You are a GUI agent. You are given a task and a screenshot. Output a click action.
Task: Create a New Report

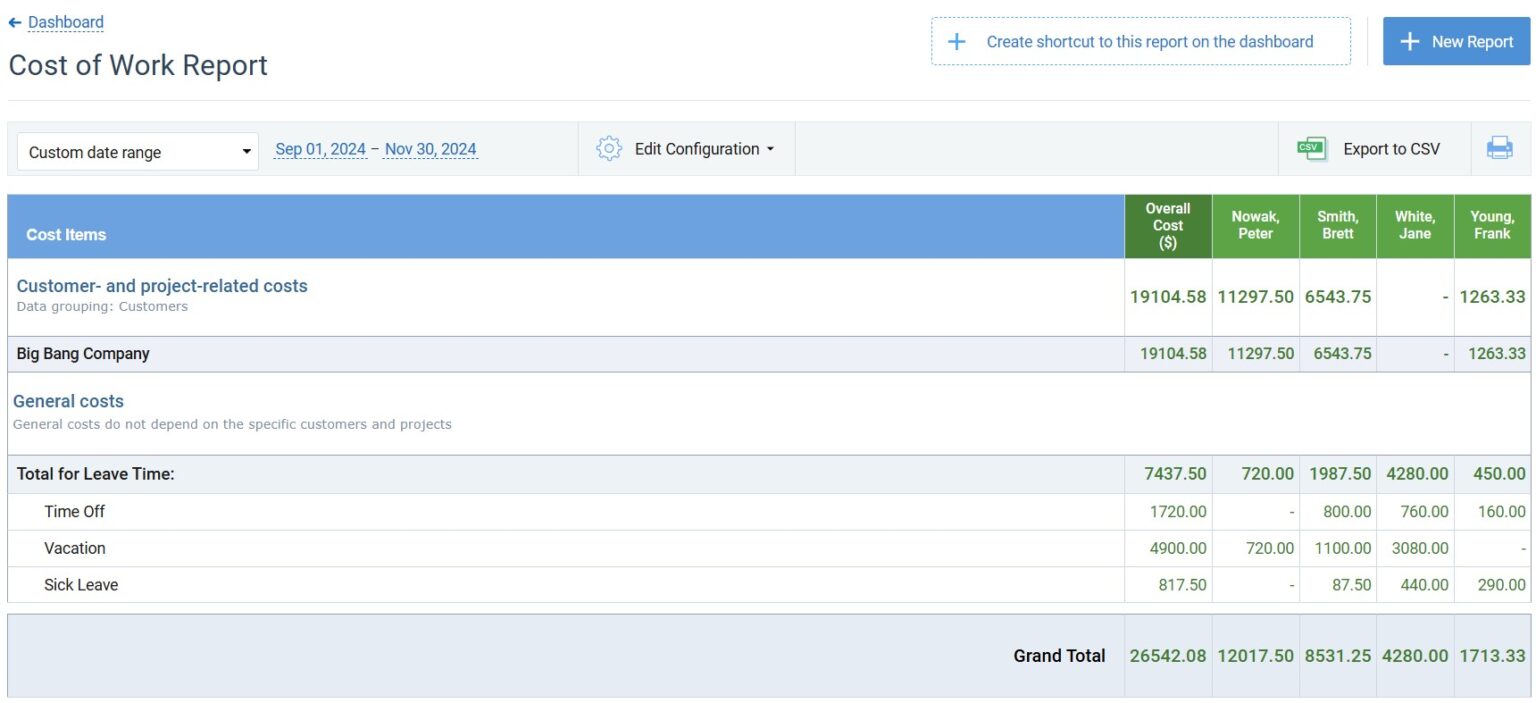coord(1456,41)
